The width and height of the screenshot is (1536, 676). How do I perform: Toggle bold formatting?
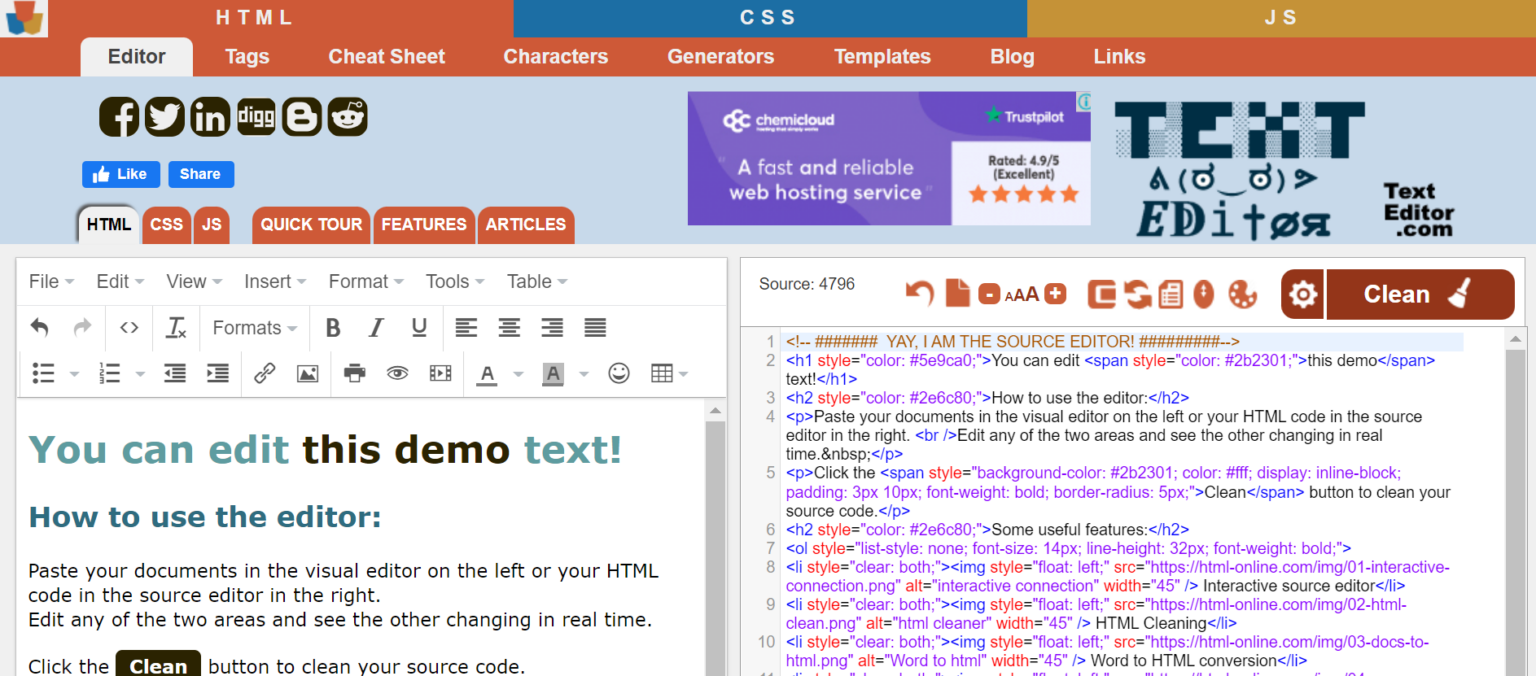(x=333, y=328)
